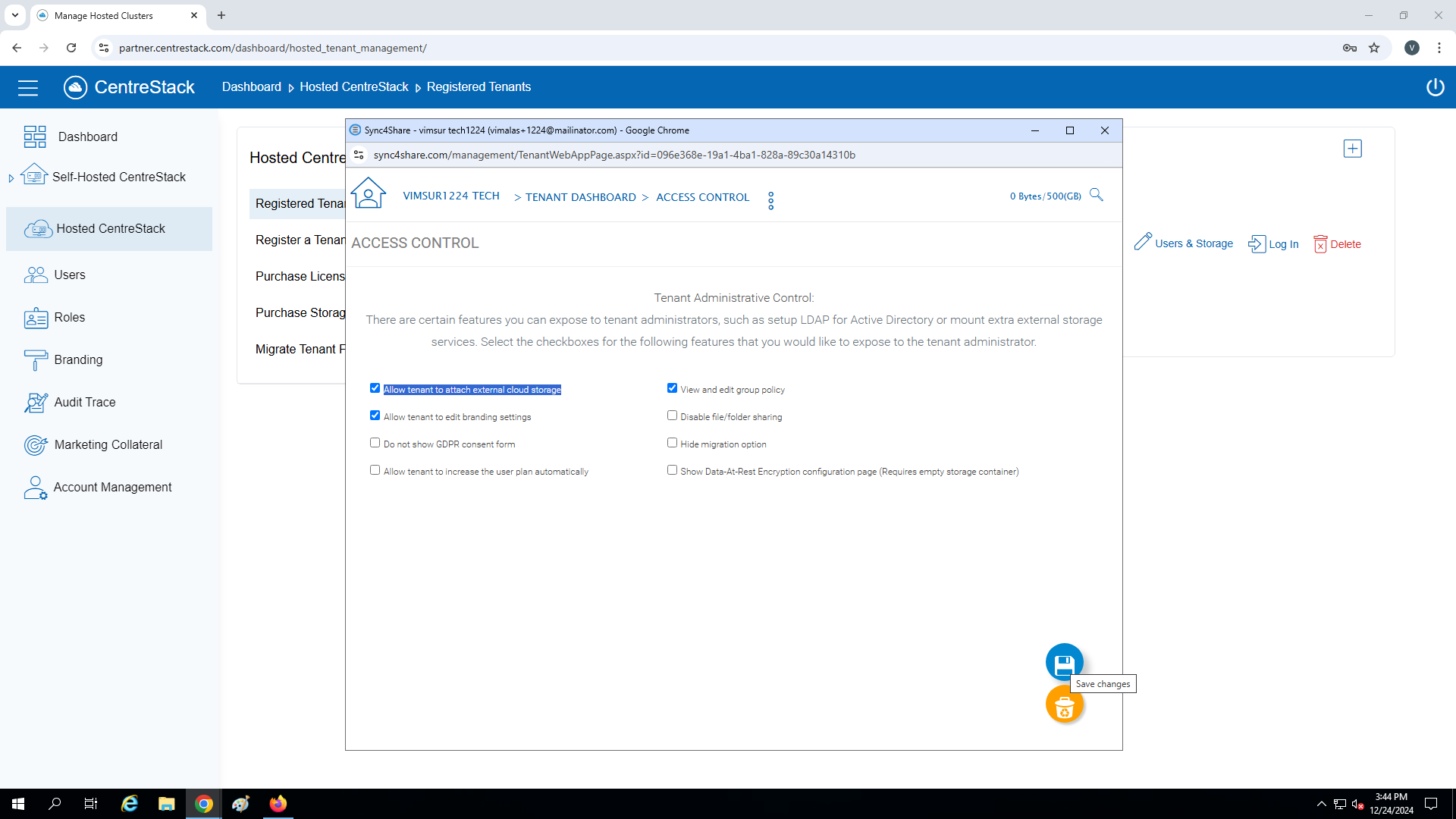Open File Explorer from the taskbar
The image size is (1456, 819).
tap(166, 804)
